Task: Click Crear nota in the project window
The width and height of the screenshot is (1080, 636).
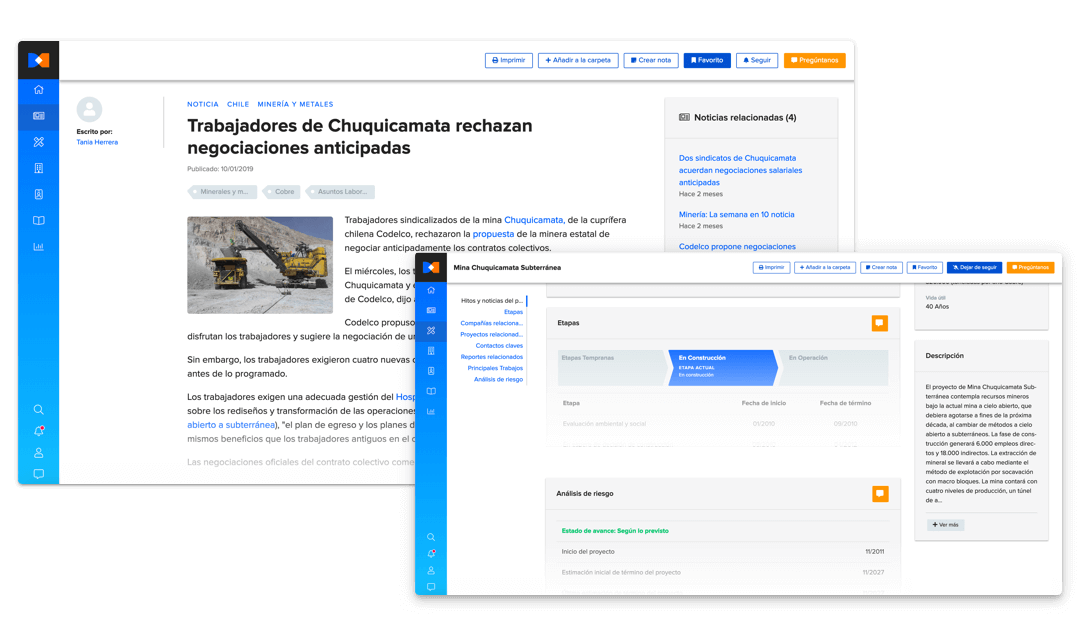Action: click(x=882, y=267)
